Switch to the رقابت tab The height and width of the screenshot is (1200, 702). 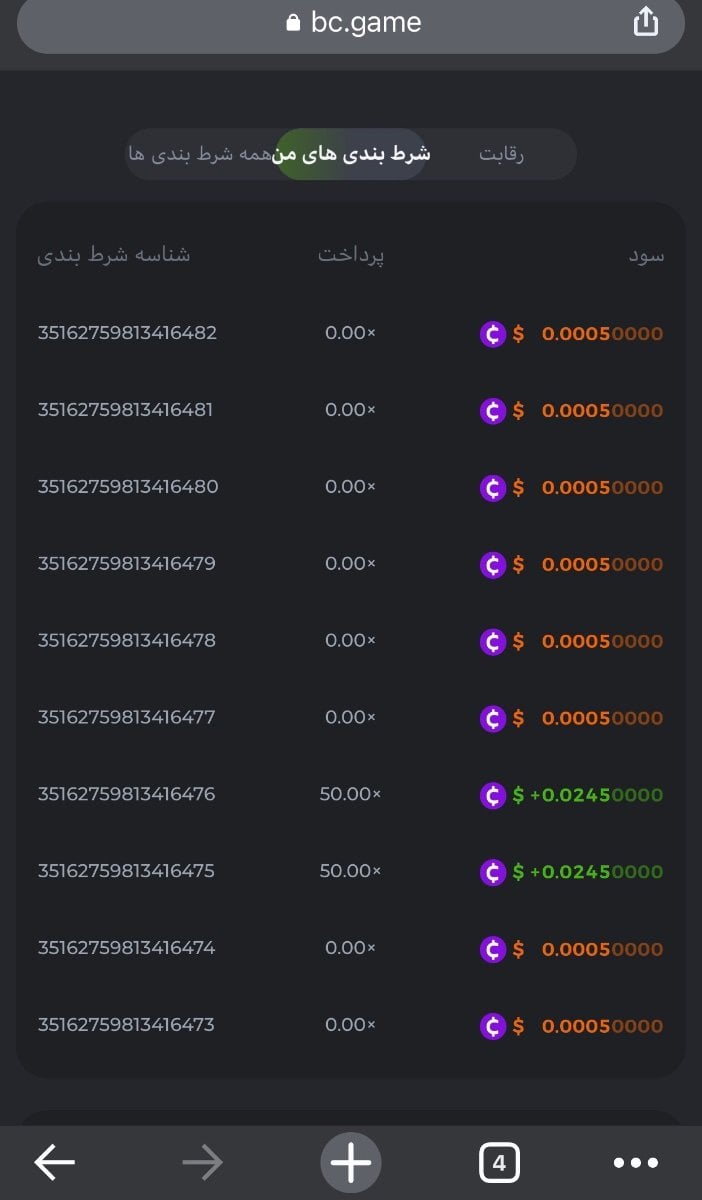[x=502, y=155]
